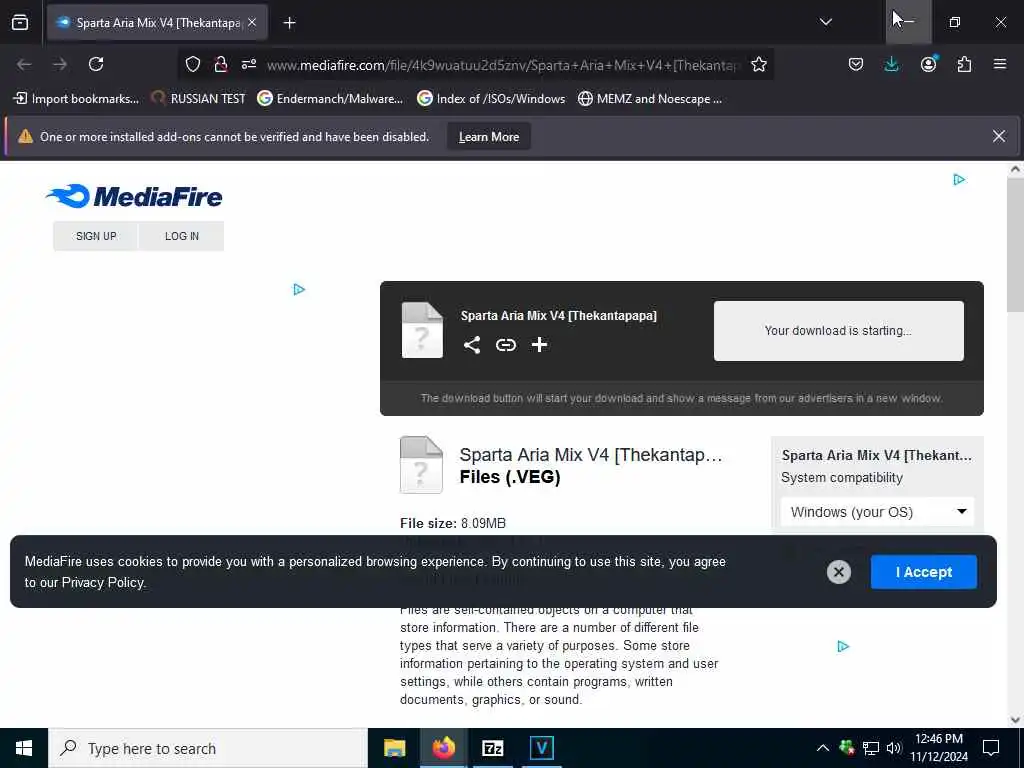
Task: Open Firefox recent browsing view icon
Action: click(20, 22)
